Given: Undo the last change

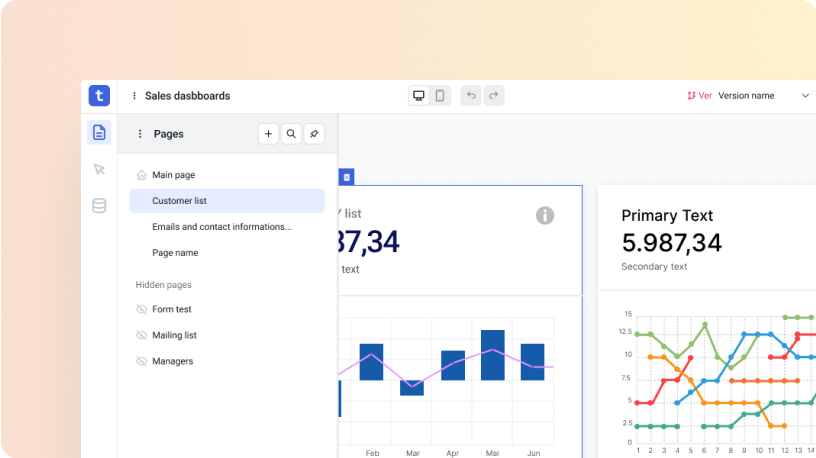Looking at the screenshot, I should (x=472, y=96).
